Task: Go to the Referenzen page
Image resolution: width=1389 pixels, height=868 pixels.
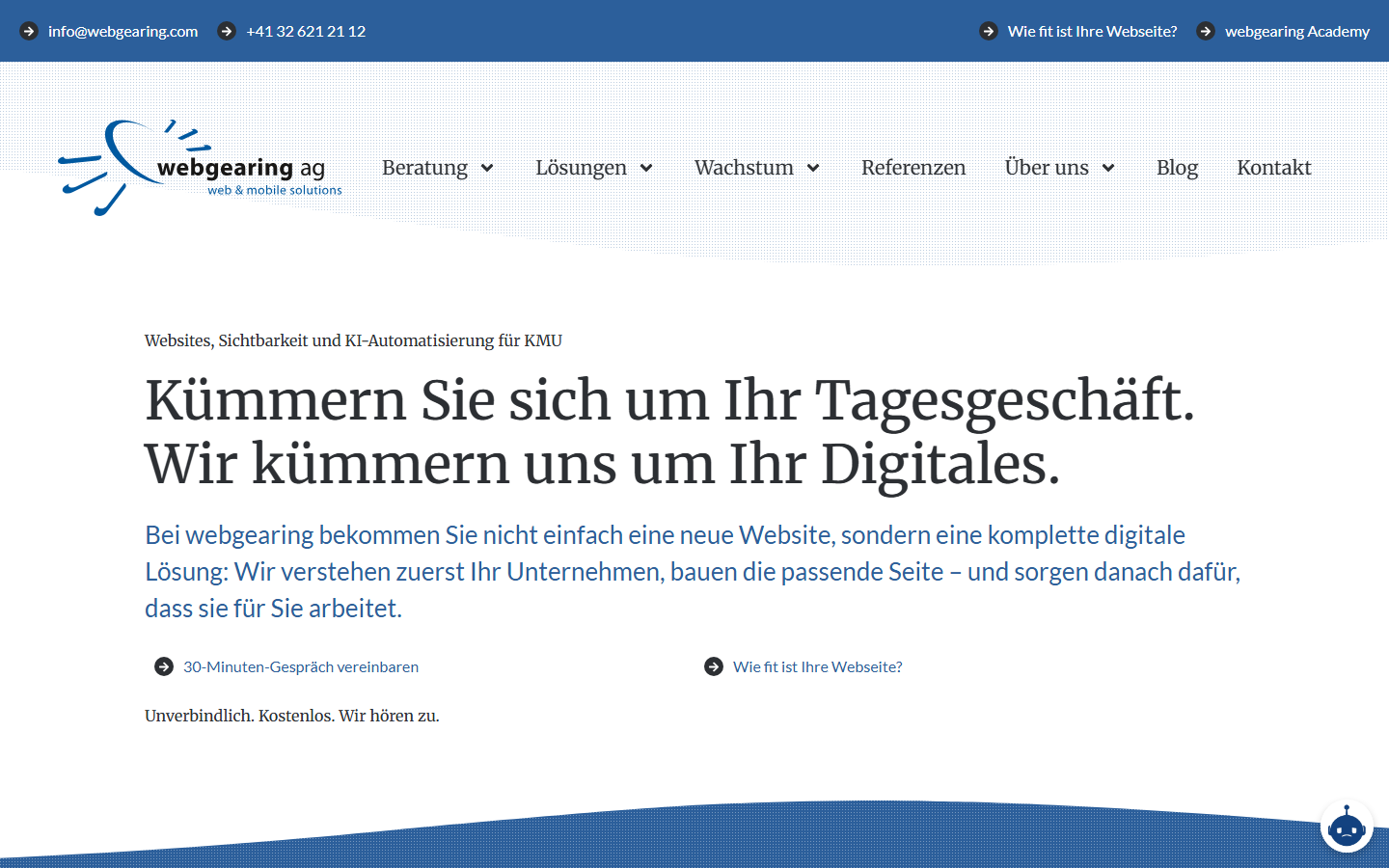Action: point(913,168)
